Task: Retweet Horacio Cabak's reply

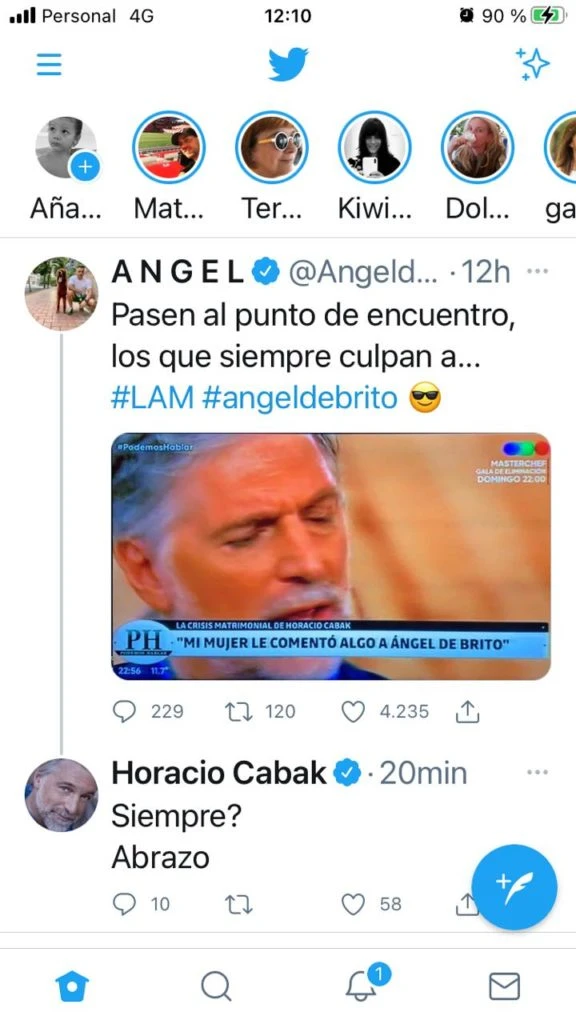Action: [x=238, y=904]
